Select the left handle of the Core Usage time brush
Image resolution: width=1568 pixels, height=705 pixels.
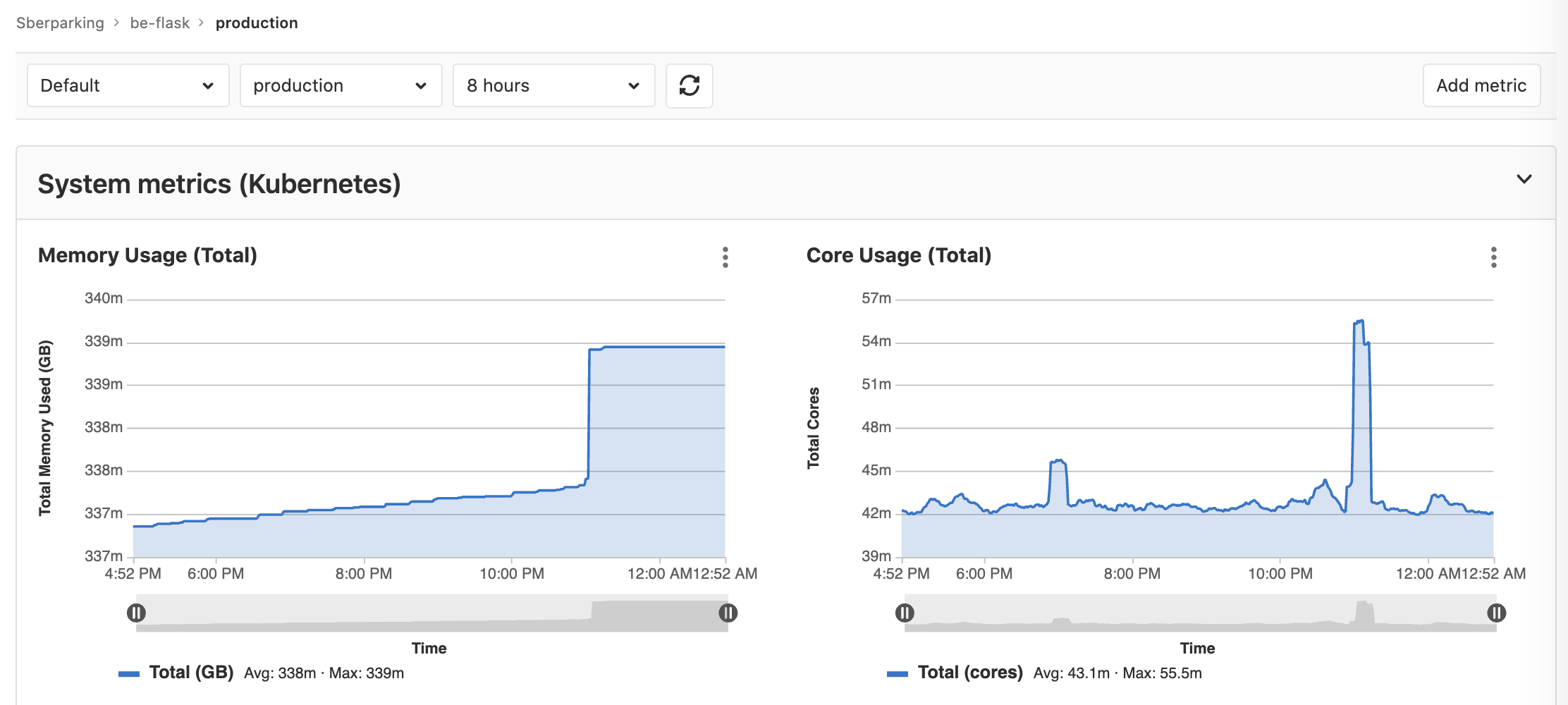pyautogui.click(x=905, y=613)
